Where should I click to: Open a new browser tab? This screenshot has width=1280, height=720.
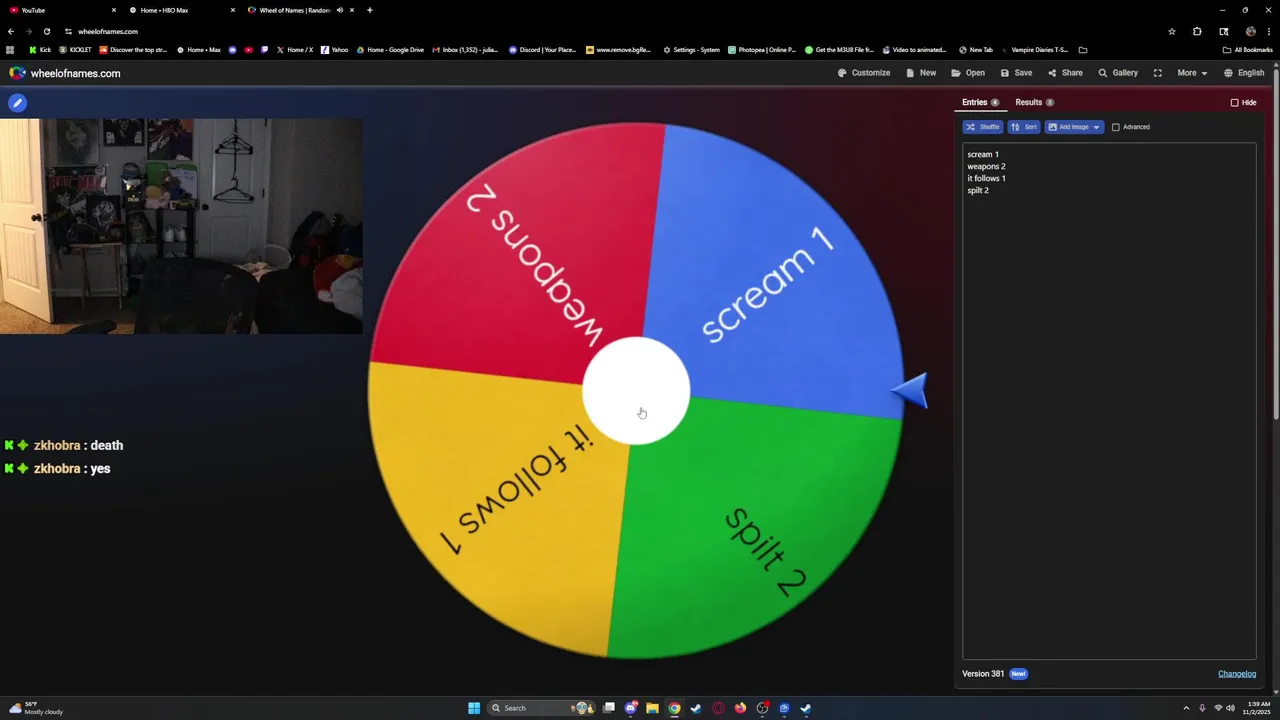(369, 10)
